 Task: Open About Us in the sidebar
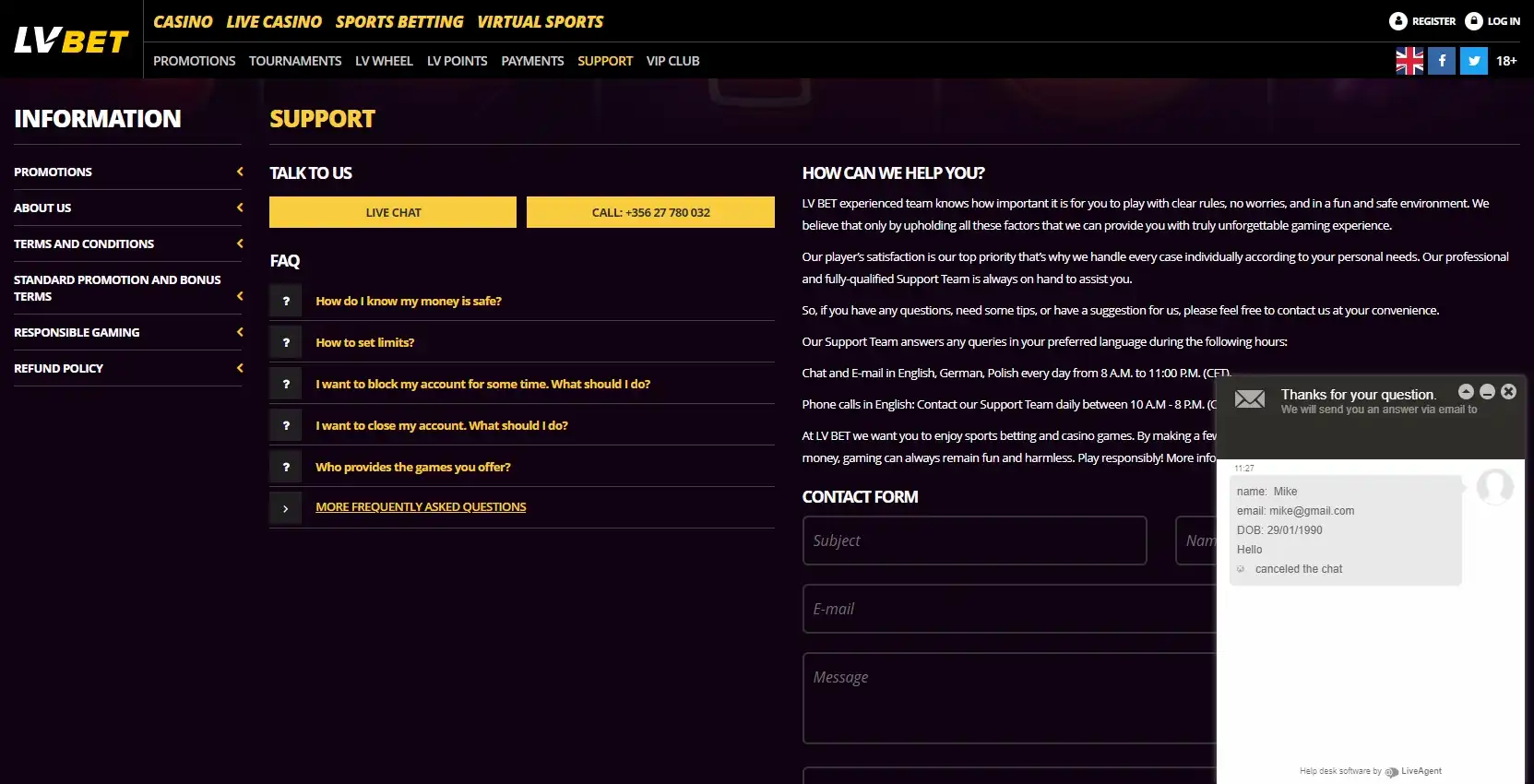(42, 208)
